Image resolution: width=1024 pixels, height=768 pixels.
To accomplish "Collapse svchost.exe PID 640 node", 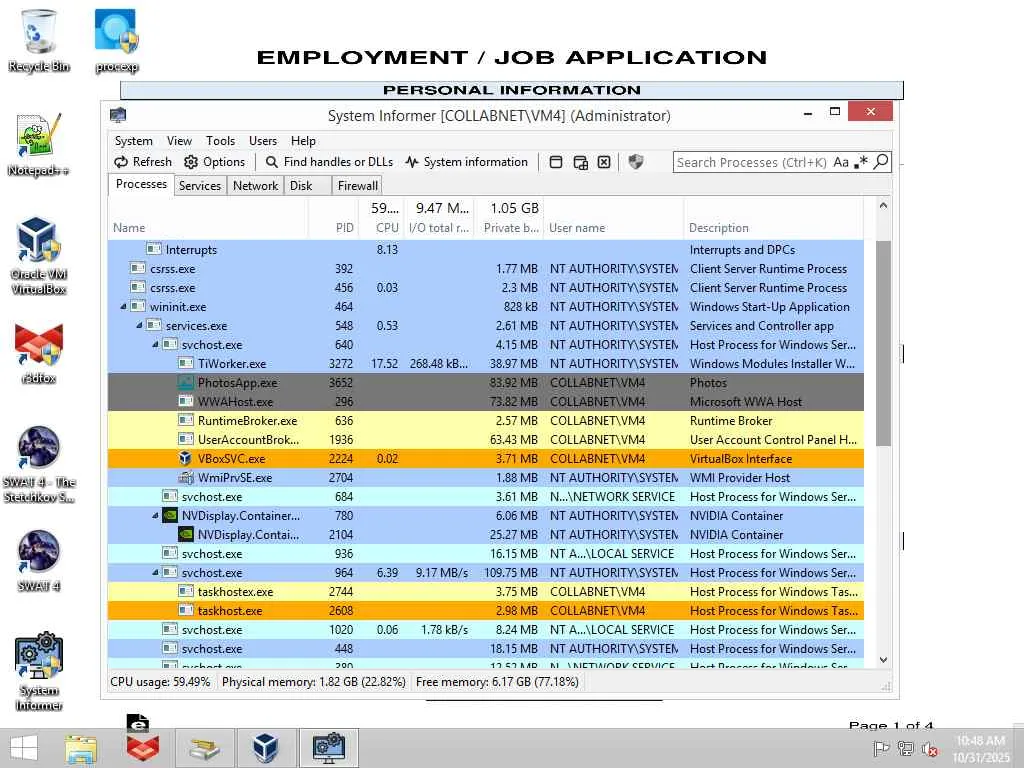I will point(155,344).
